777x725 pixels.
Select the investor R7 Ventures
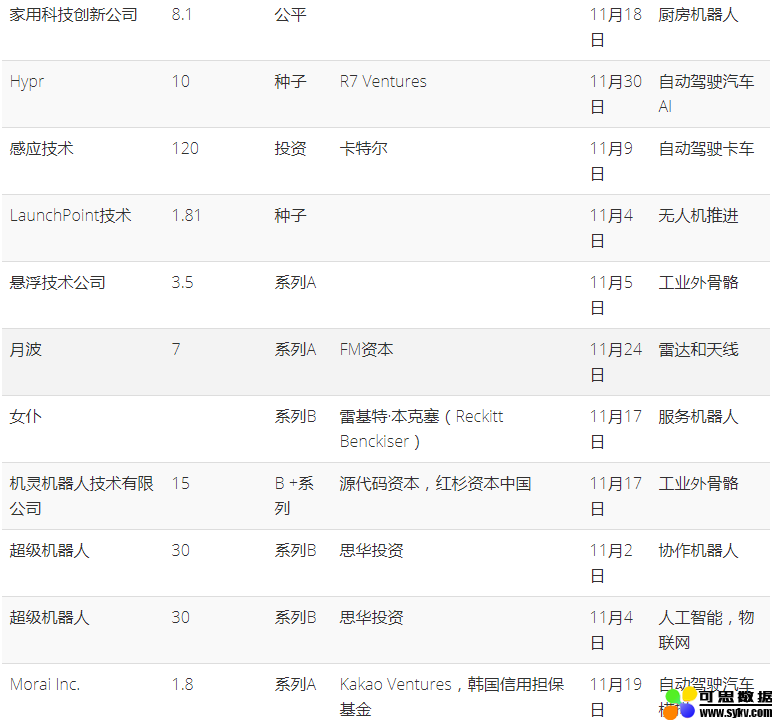(383, 81)
